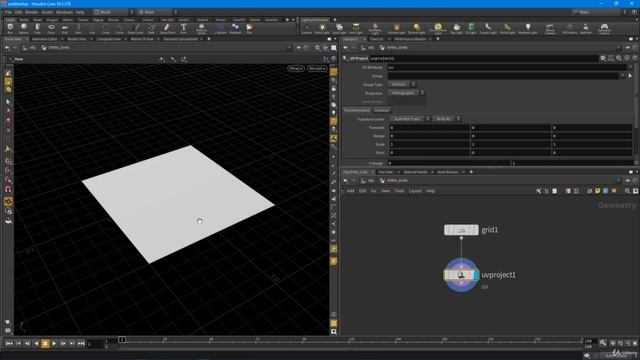Add a GI Light from shelf

(471, 29)
